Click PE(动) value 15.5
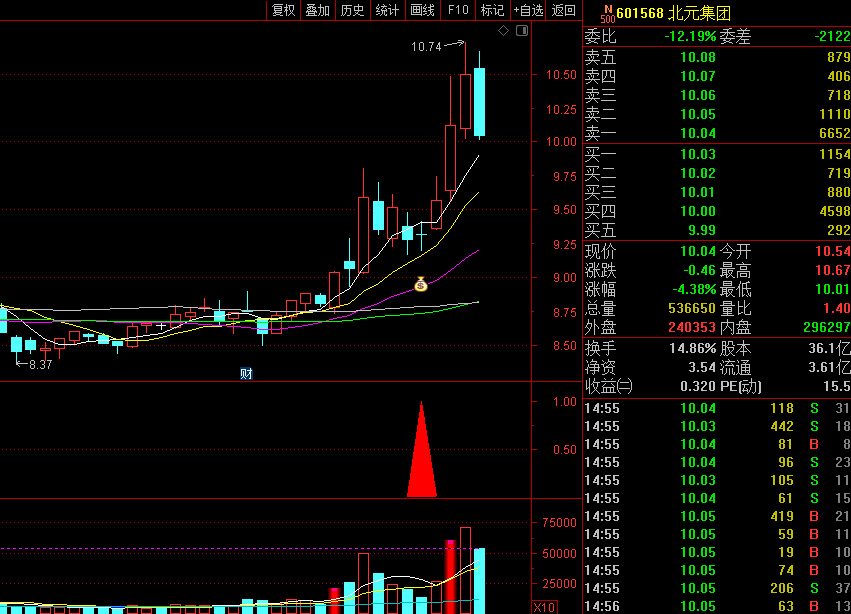The height and width of the screenshot is (614, 851). 839,386
